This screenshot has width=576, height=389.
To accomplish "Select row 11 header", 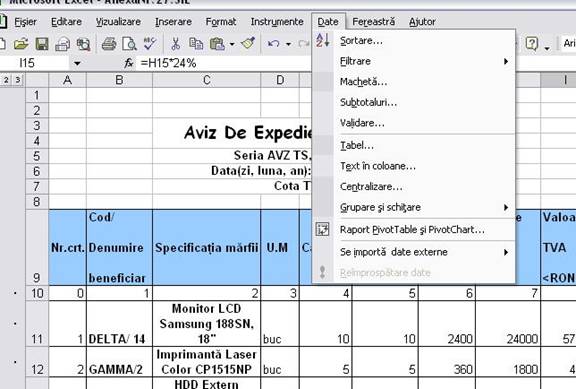I will (37, 324).
